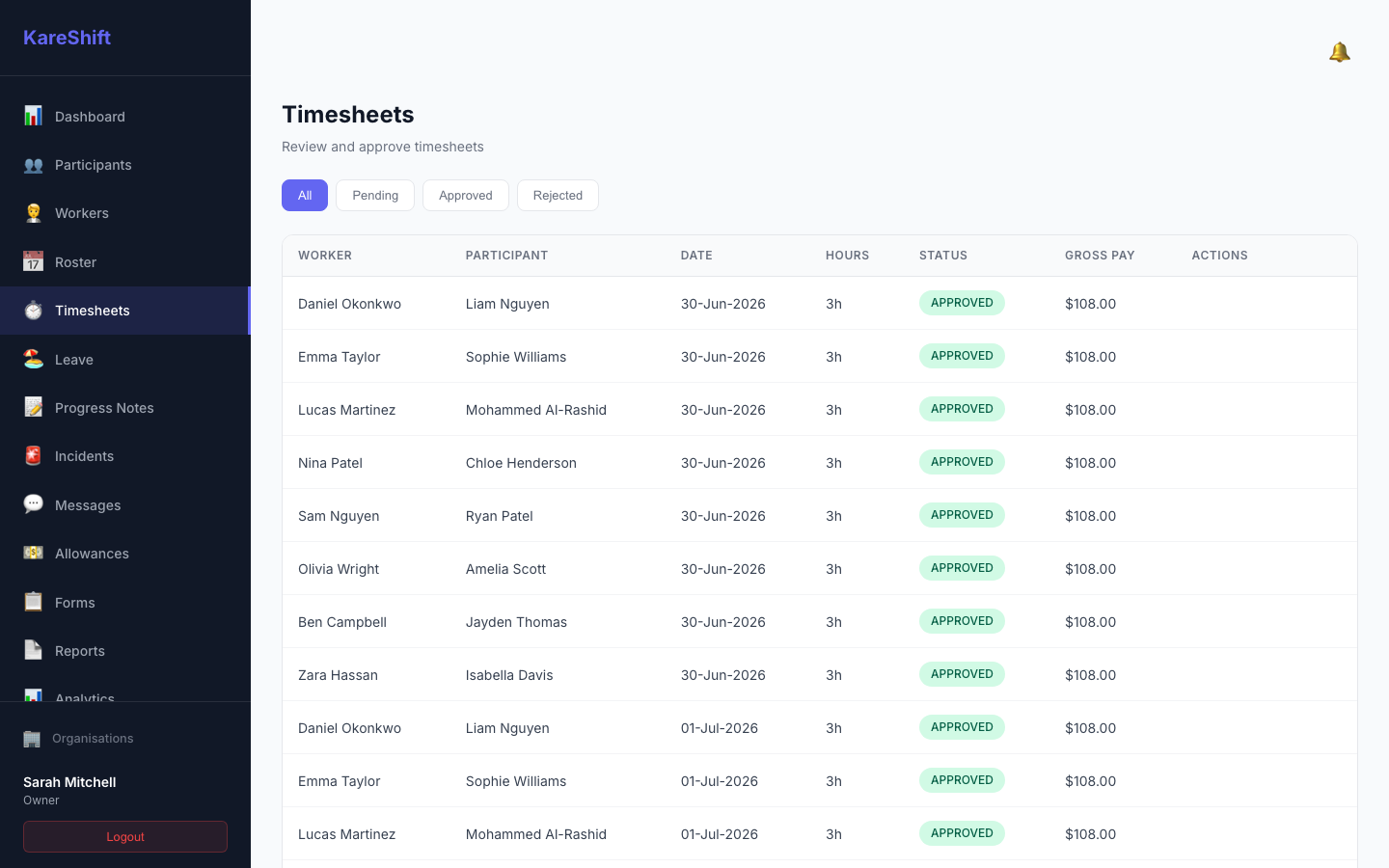1389x868 pixels.
Task: Click the Dashboard chart icon in sidebar
Action: [33, 116]
